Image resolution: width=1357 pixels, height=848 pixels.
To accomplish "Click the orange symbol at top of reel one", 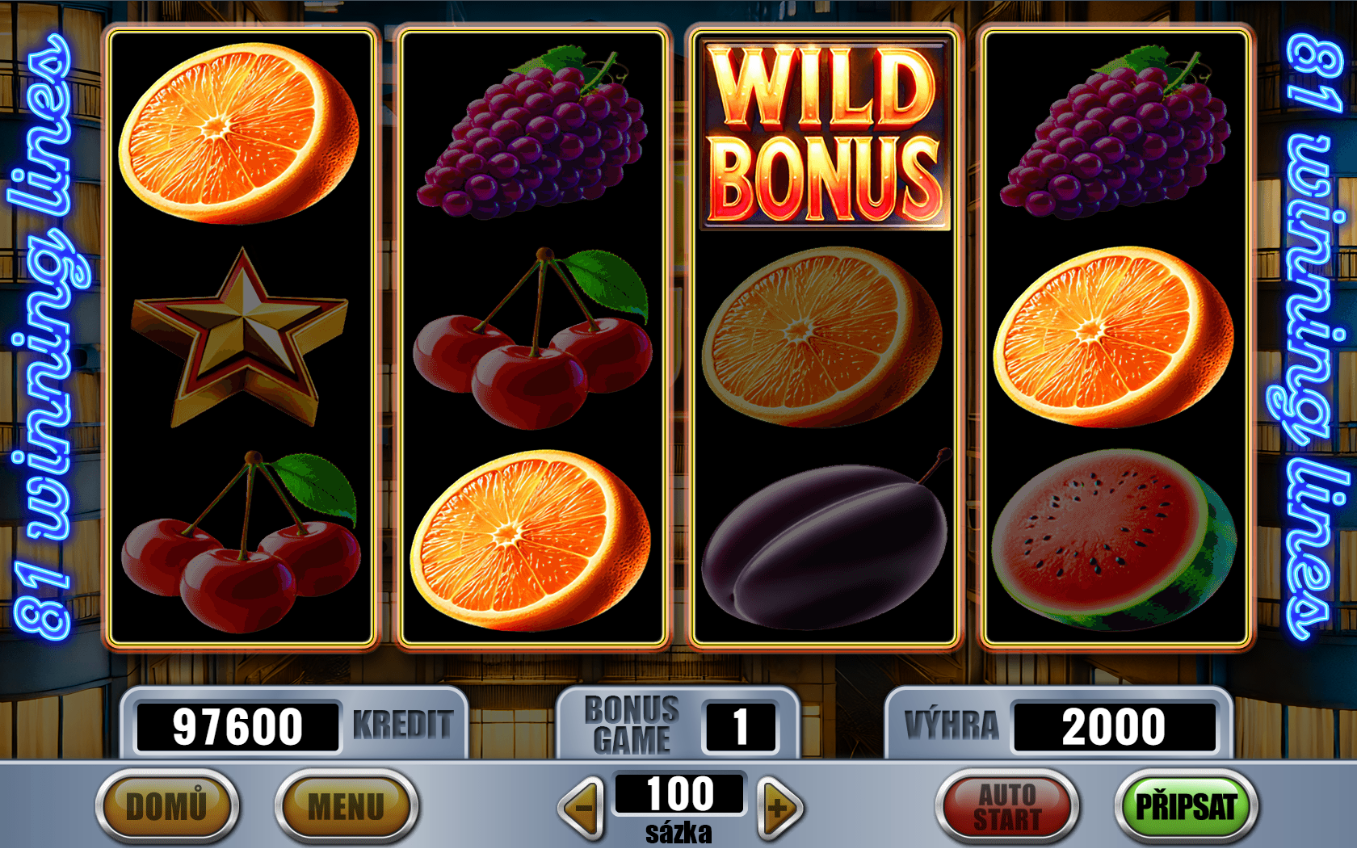I will (x=239, y=134).
